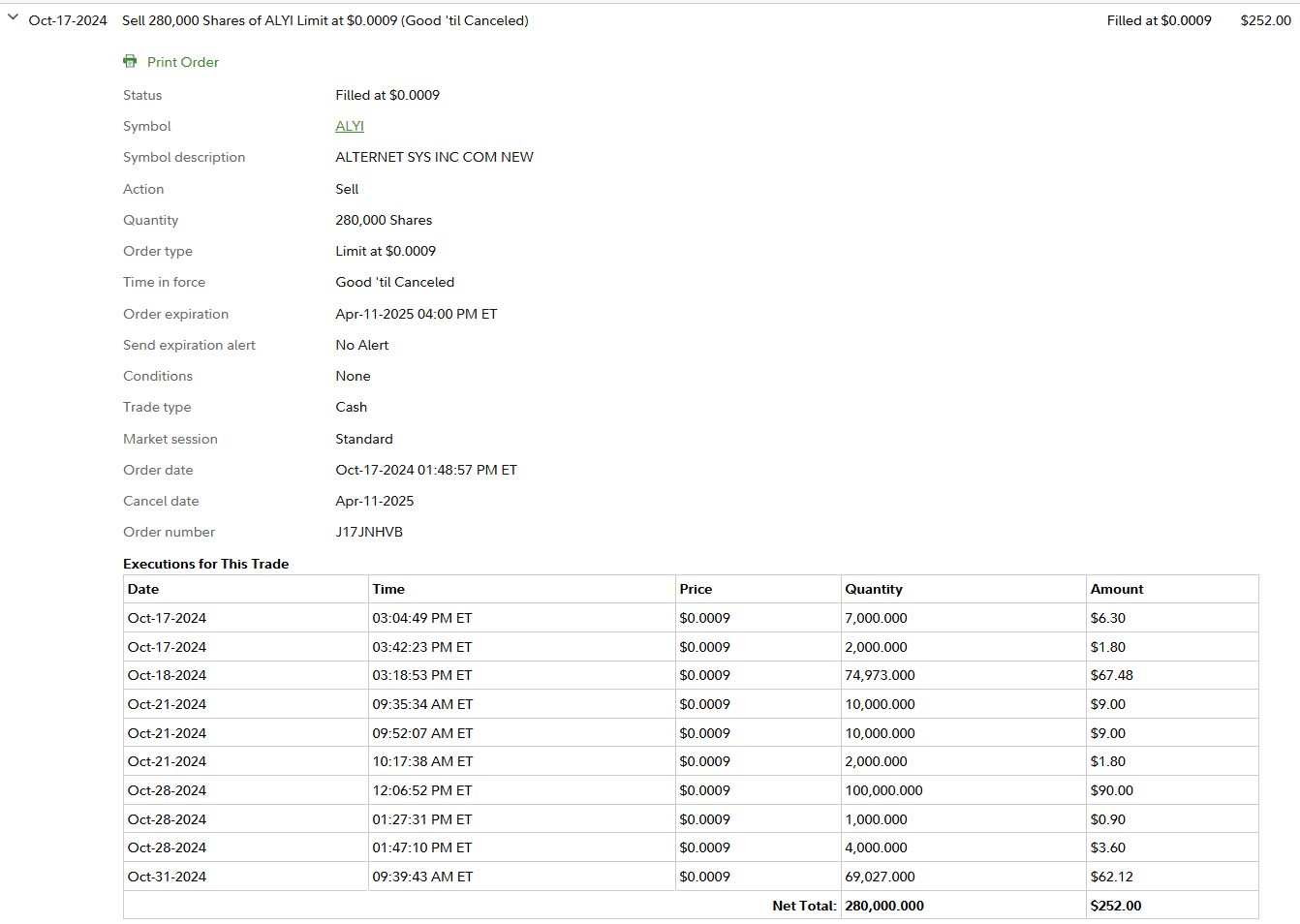Open the Print Order link

click(x=183, y=62)
